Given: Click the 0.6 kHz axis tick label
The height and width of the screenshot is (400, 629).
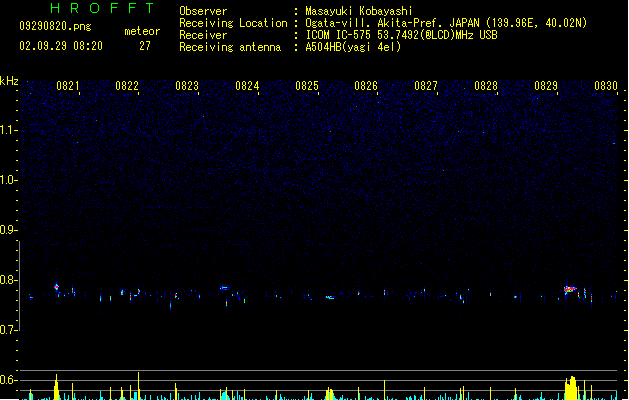Looking at the screenshot, I should click(x=8, y=380).
